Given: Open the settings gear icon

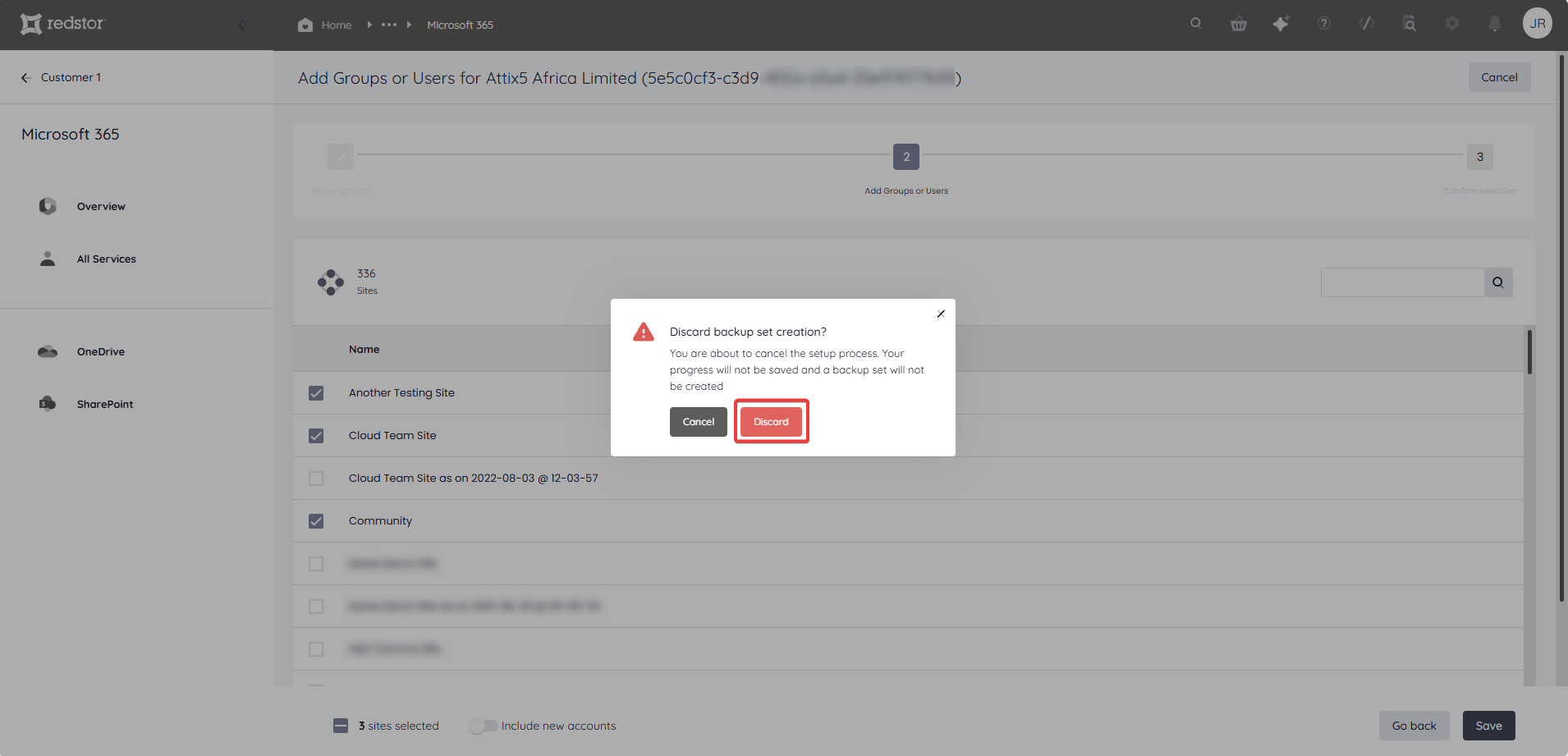Looking at the screenshot, I should click(x=1452, y=23).
